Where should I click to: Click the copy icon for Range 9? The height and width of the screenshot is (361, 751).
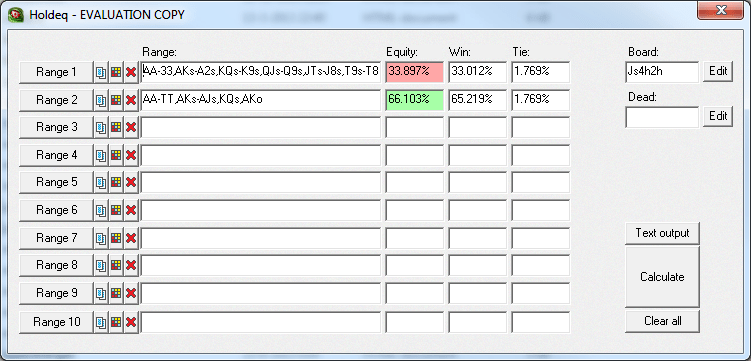101,293
